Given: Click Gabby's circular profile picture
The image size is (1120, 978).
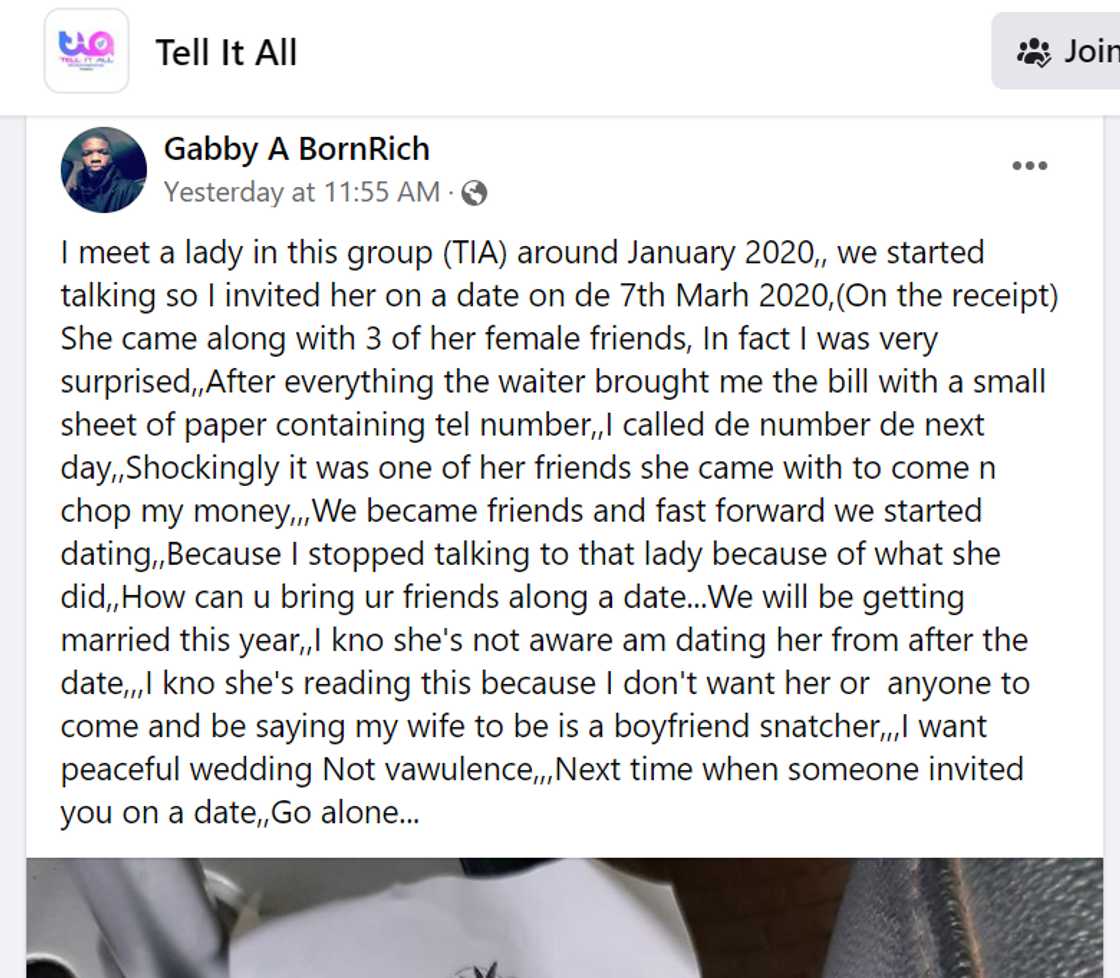Looking at the screenshot, I should click(x=104, y=169).
